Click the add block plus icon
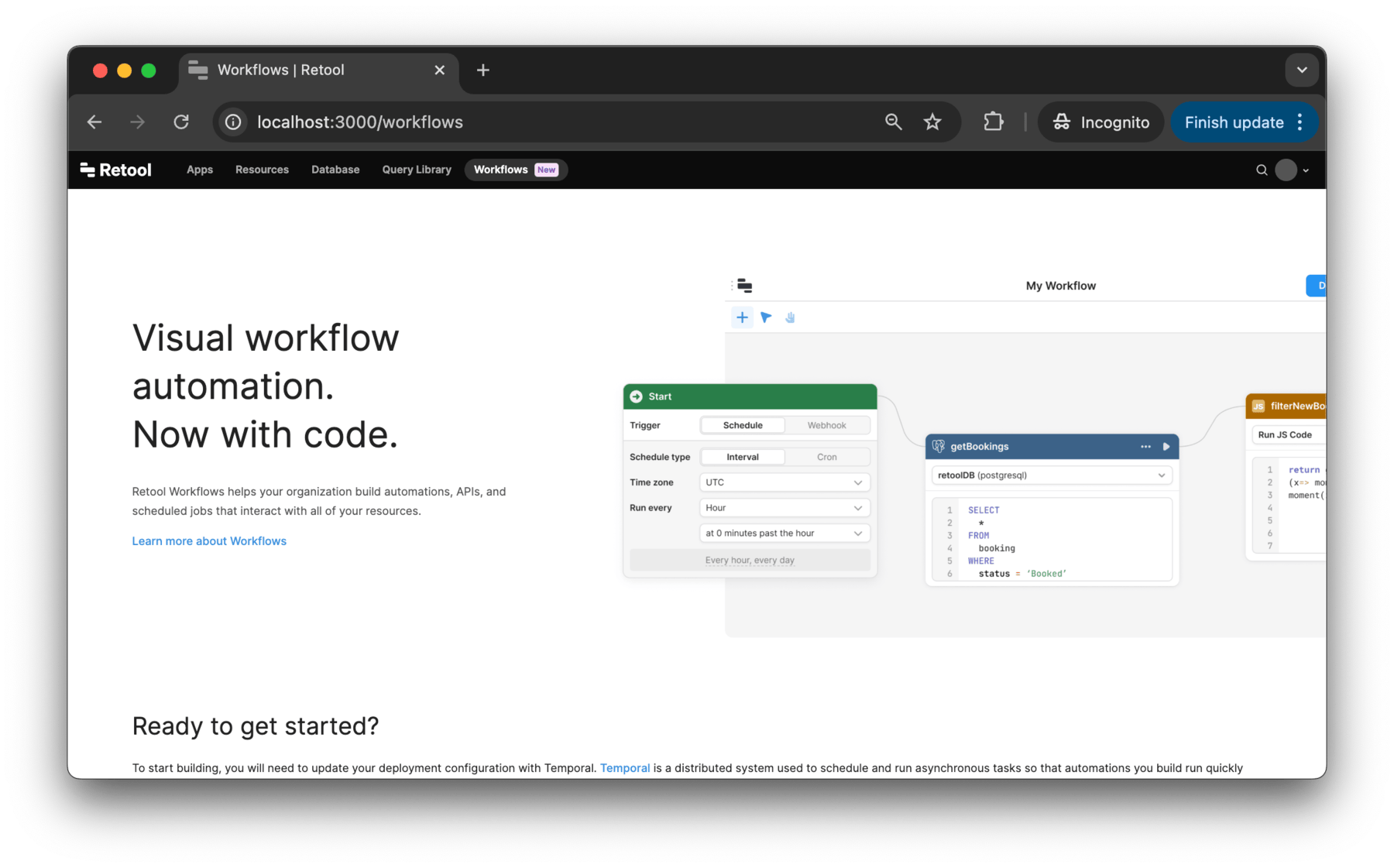1394x868 pixels. pyautogui.click(x=742, y=317)
